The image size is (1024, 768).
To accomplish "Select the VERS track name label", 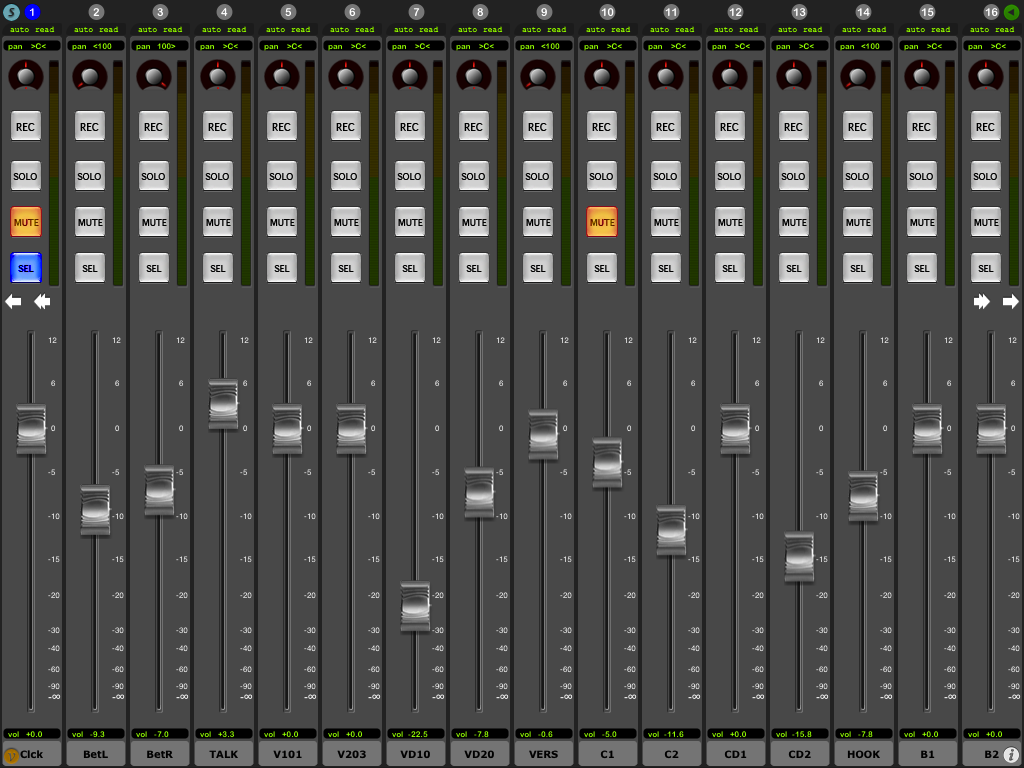I will coord(543,754).
